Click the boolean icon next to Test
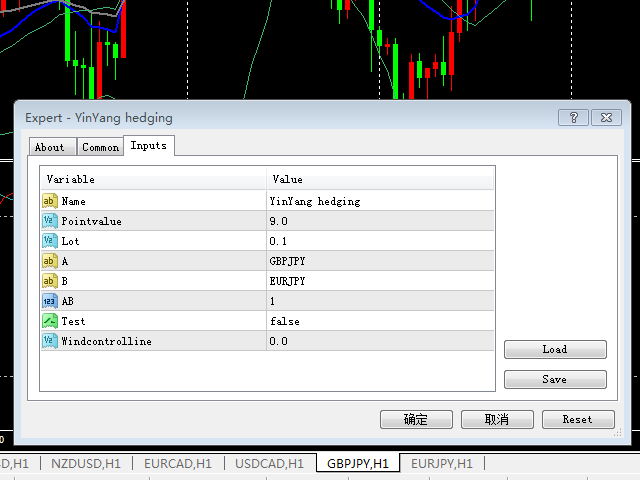Viewport: 640px width, 480px height. point(50,321)
